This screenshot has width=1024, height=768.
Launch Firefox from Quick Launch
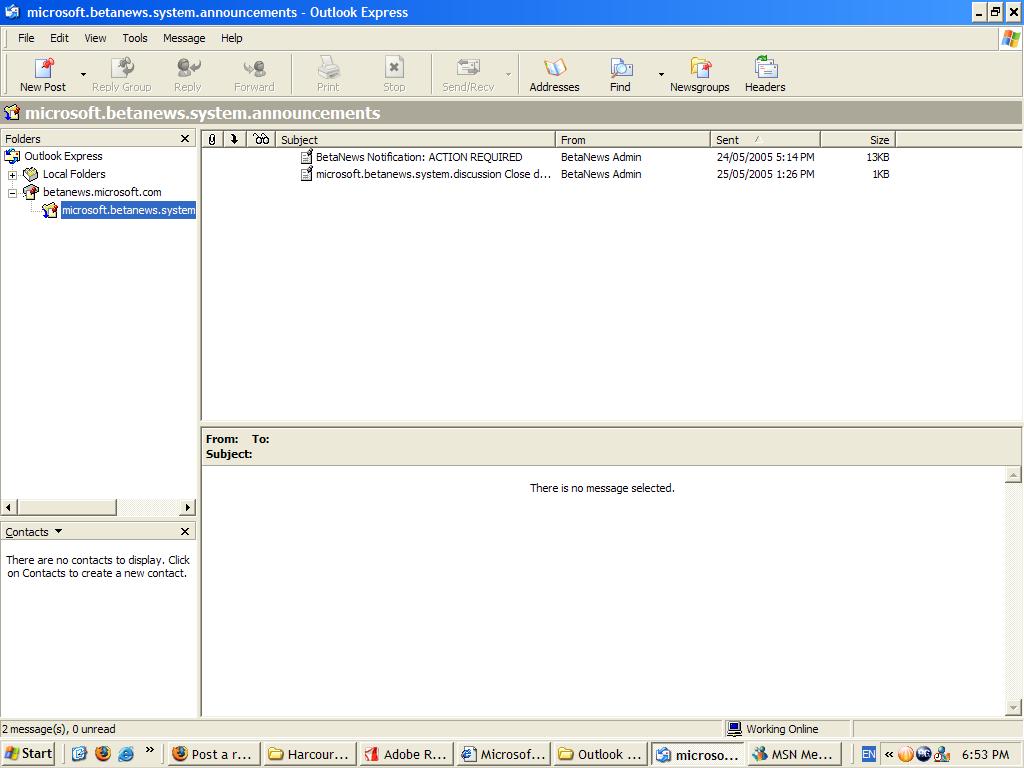tap(103, 754)
